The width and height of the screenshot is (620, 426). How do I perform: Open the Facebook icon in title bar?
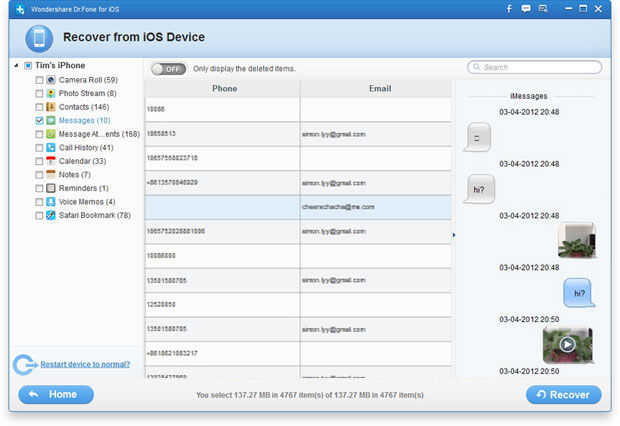tap(509, 8)
